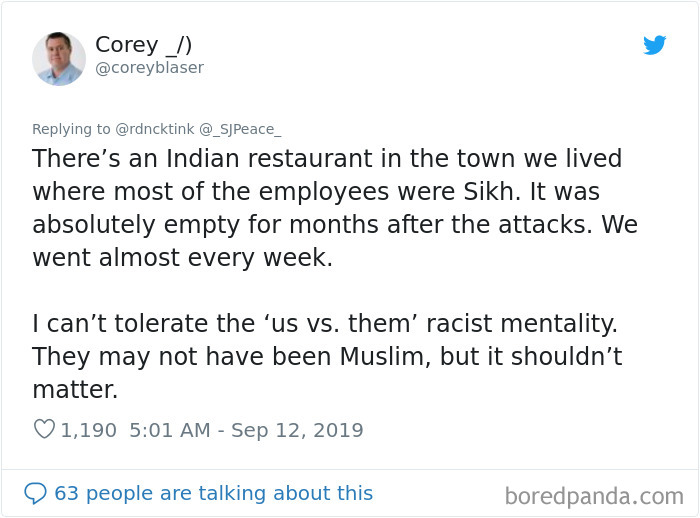Open the @coreyblaser handle
The width and height of the screenshot is (700, 518).
[150, 68]
